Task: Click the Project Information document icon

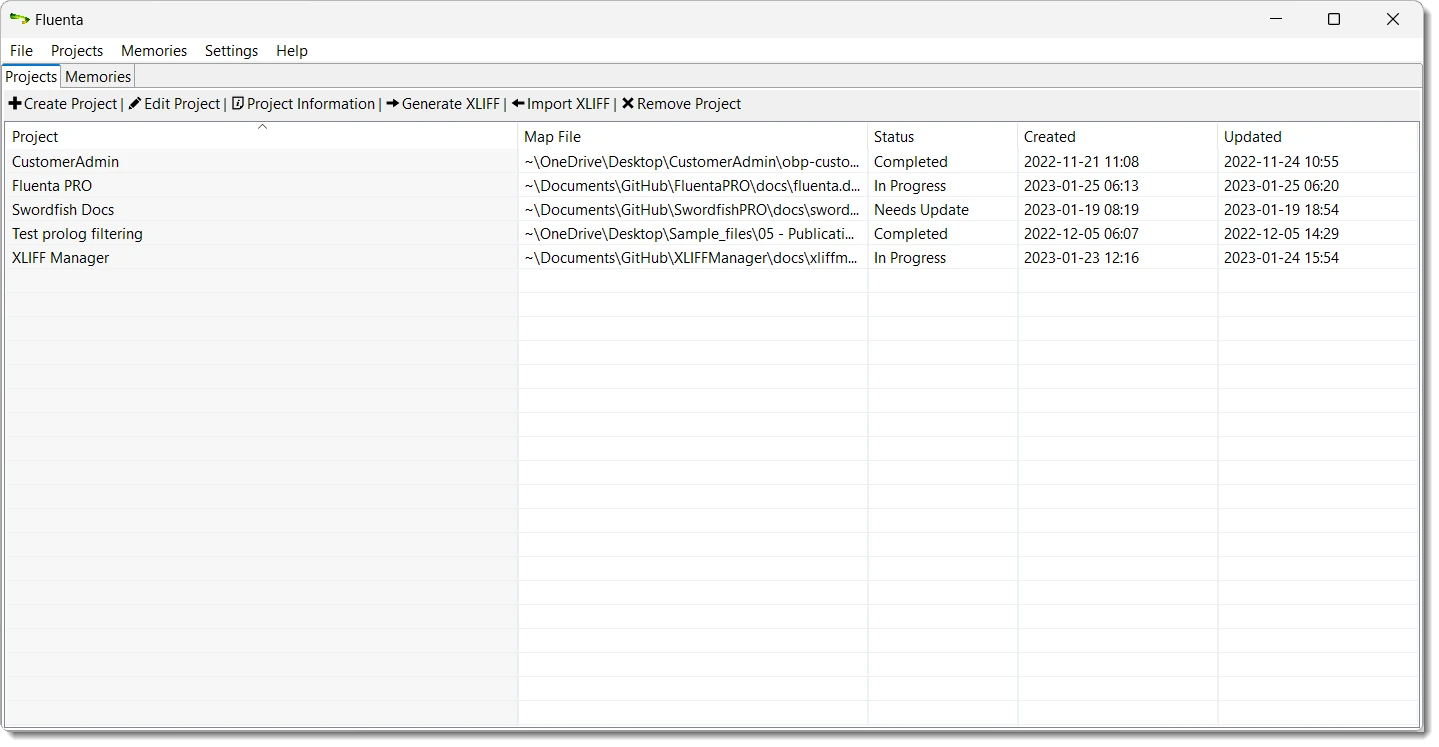Action: tap(238, 104)
